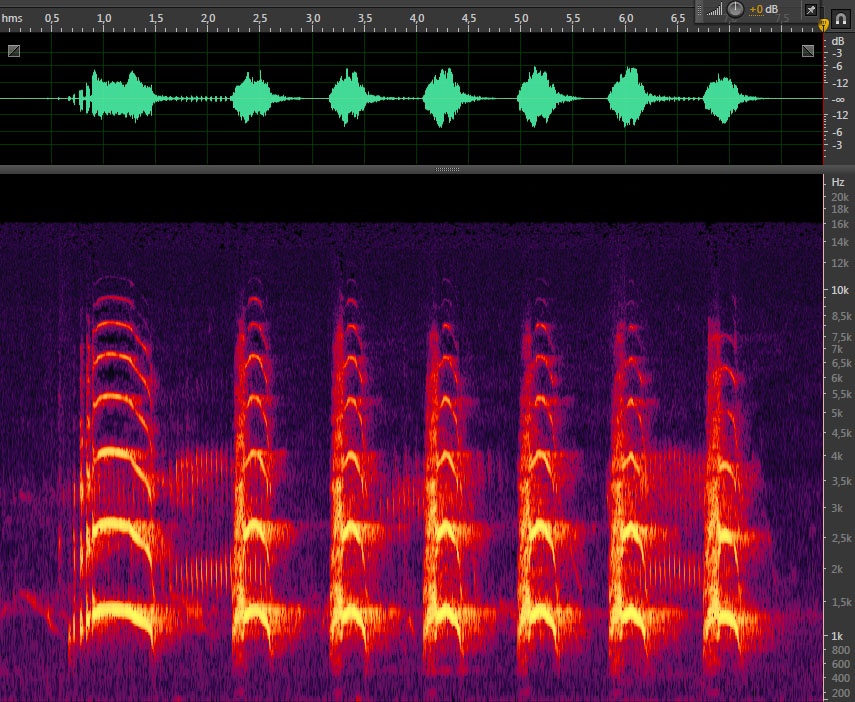Click the 2,5k mark on frequency scale
This screenshot has height=702, width=855.
tap(841, 538)
